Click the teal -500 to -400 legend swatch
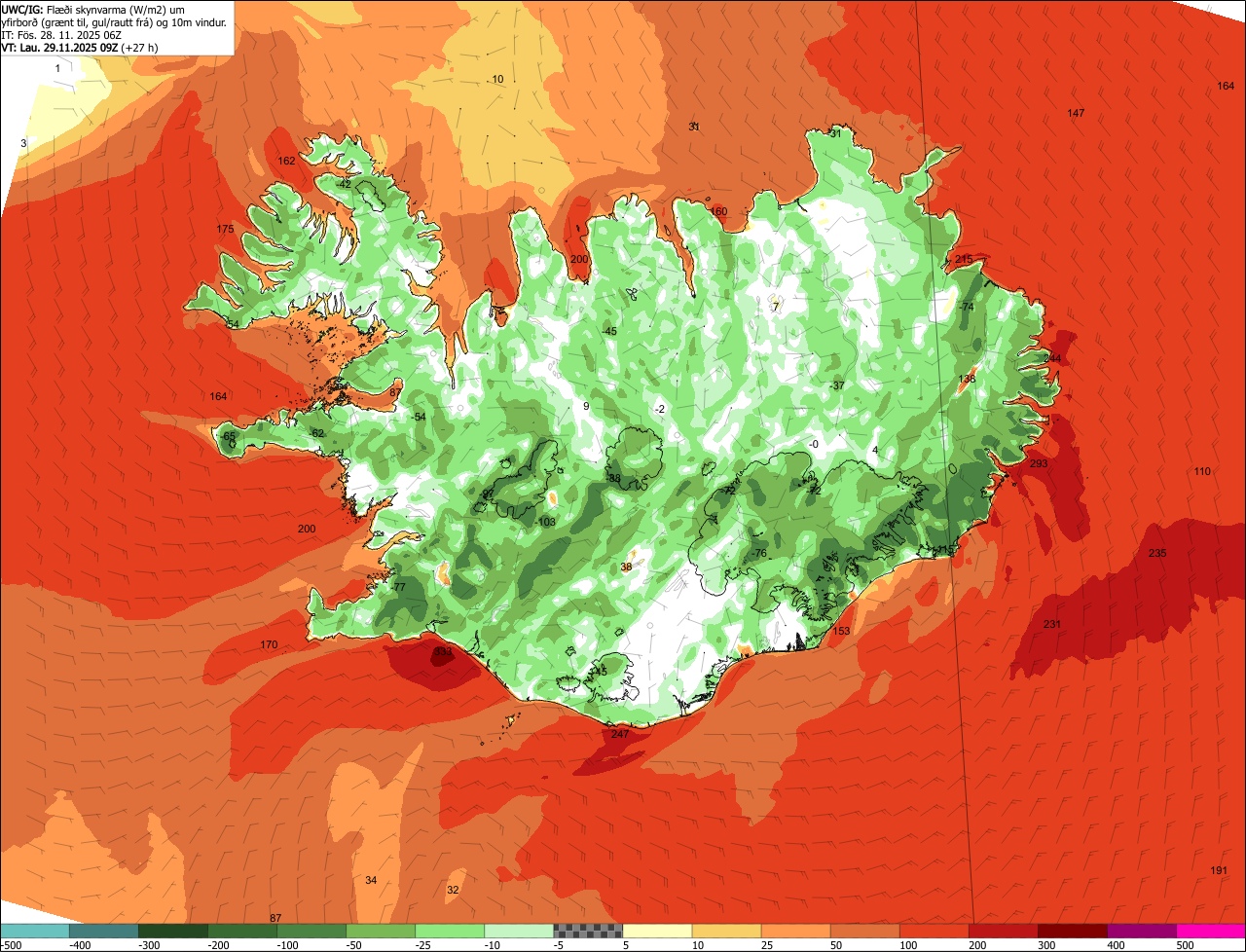 point(34,931)
